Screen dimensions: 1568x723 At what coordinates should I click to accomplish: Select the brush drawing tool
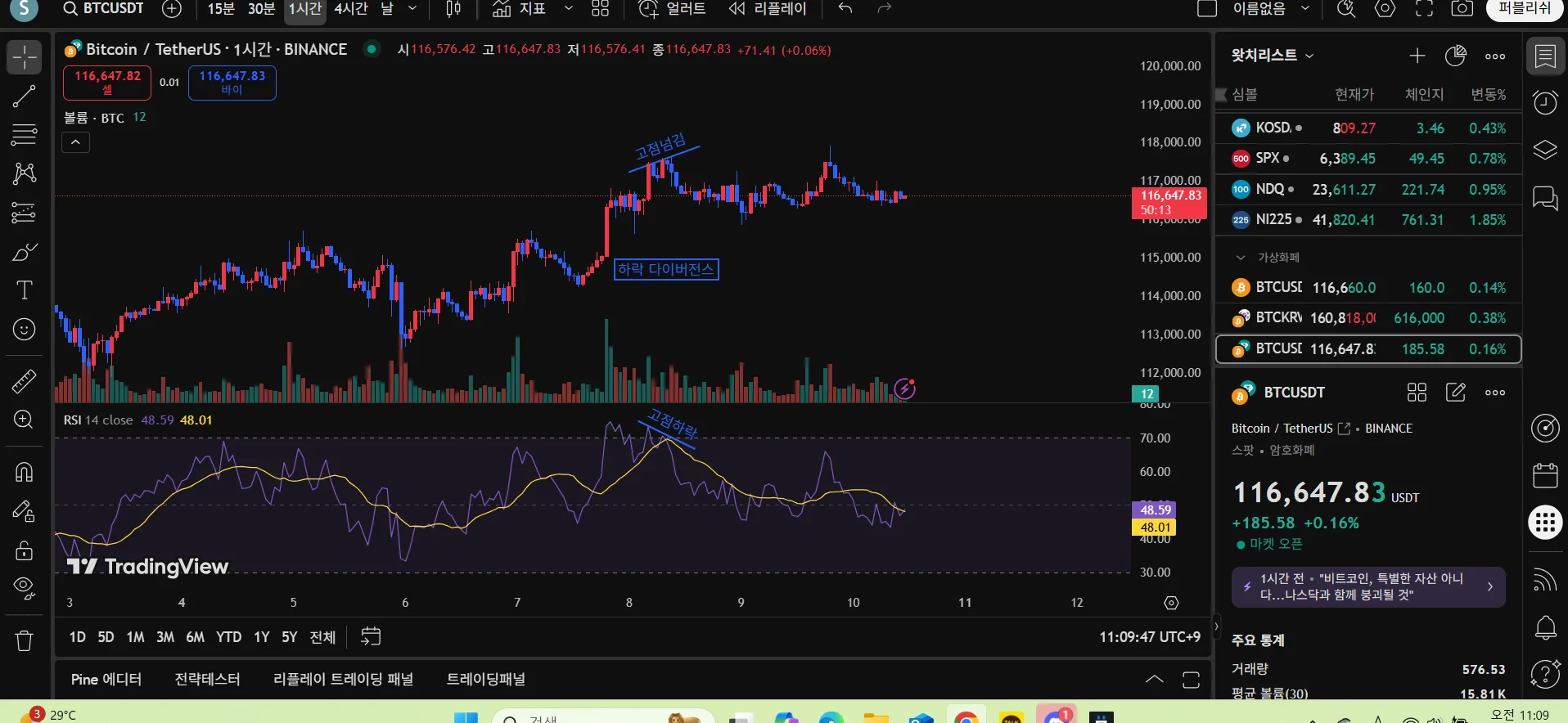coord(24,252)
